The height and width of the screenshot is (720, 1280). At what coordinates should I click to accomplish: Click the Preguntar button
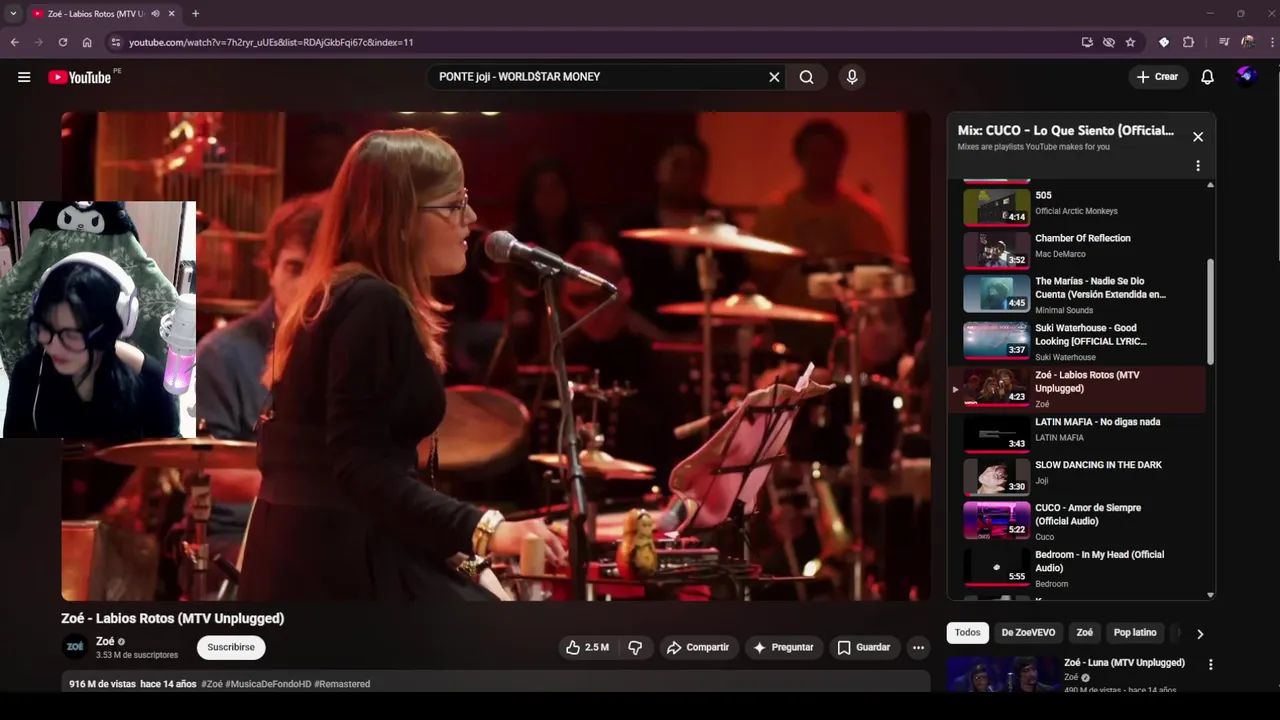[783, 647]
